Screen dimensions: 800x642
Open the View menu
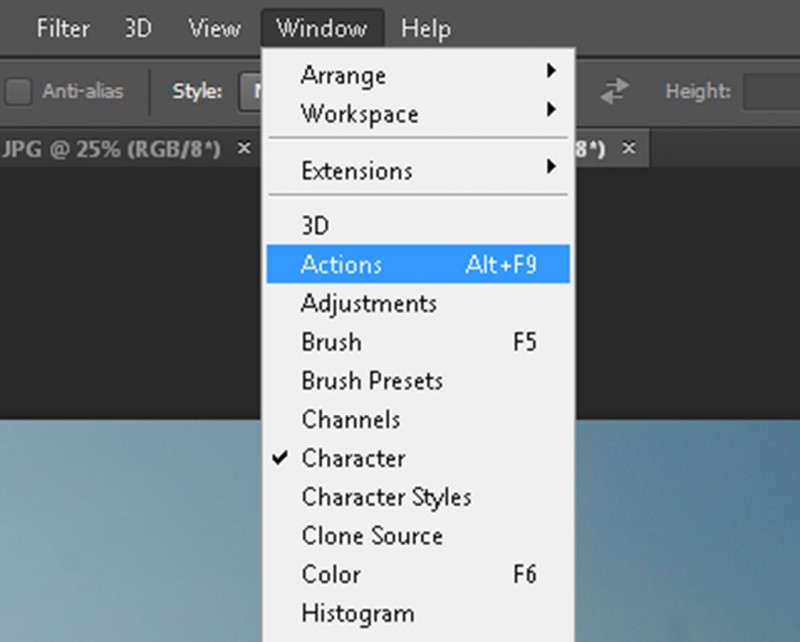(x=214, y=28)
